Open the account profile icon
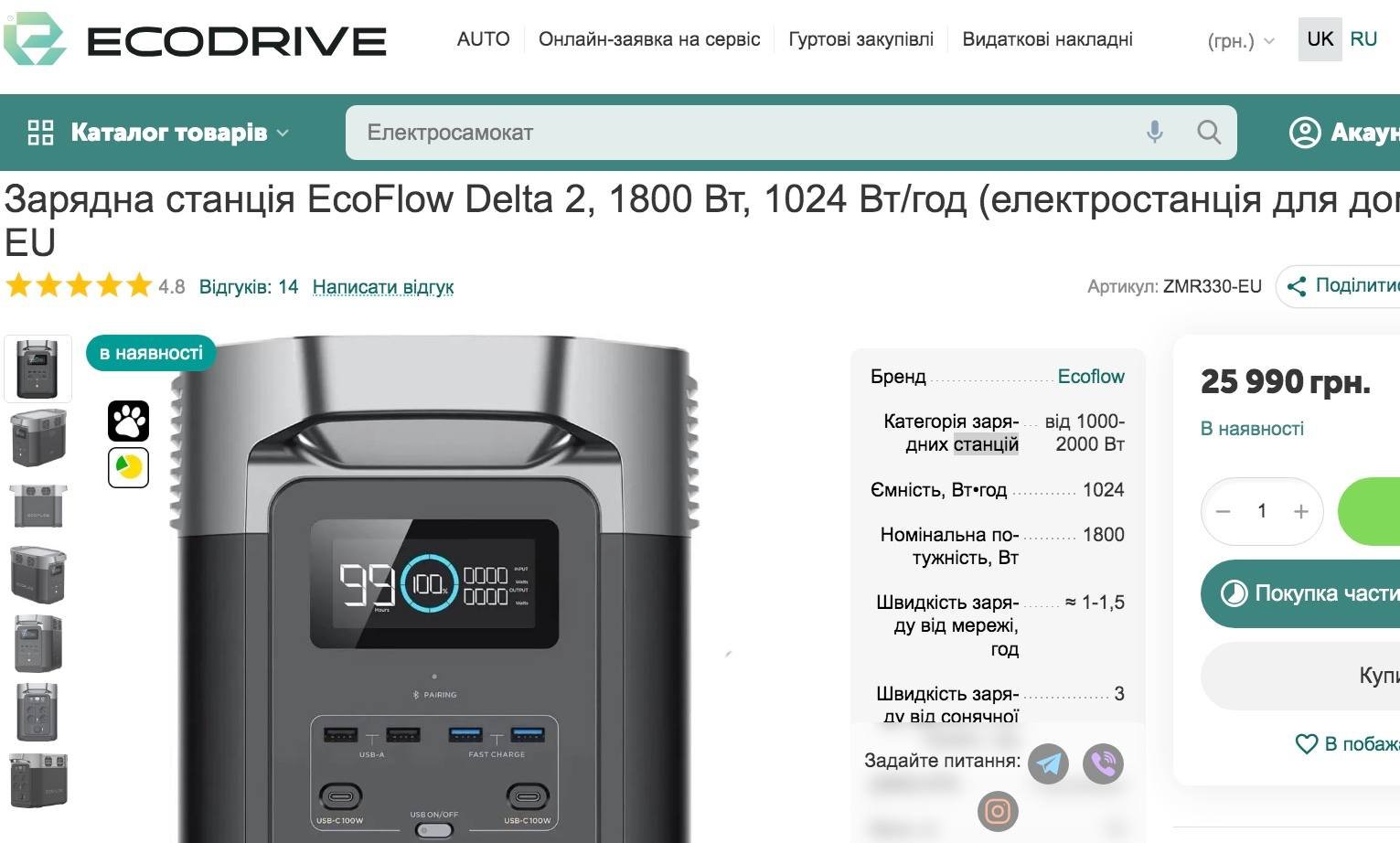This screenshot has height=843, width=1400. coord(1305,133)
